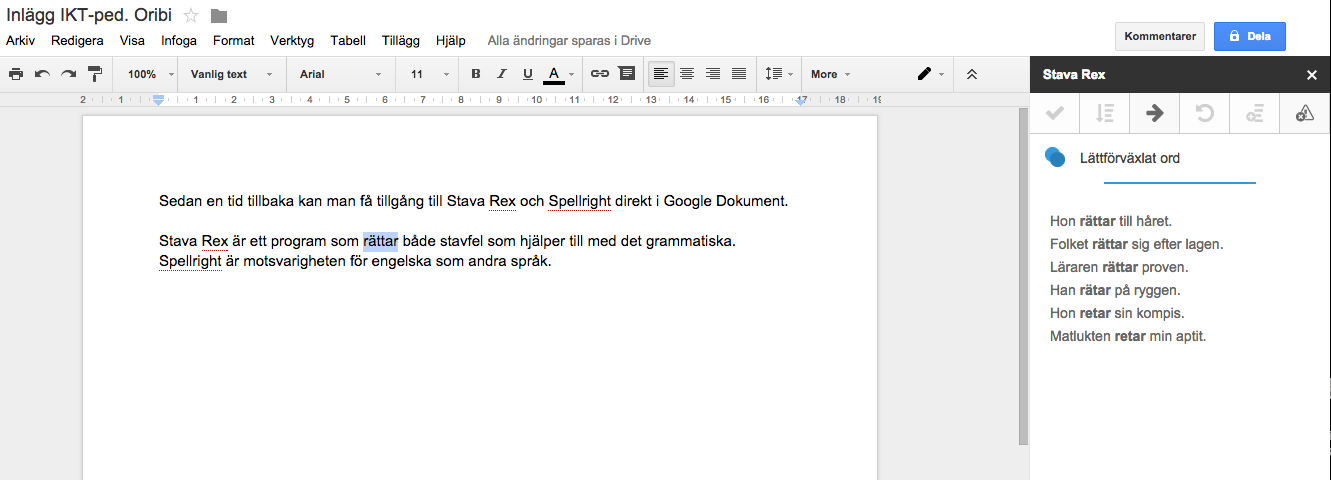Image resolution: width=1331 pixels, height=480 pixels.
Task: Toggle bold formatting
Action: 476,74
